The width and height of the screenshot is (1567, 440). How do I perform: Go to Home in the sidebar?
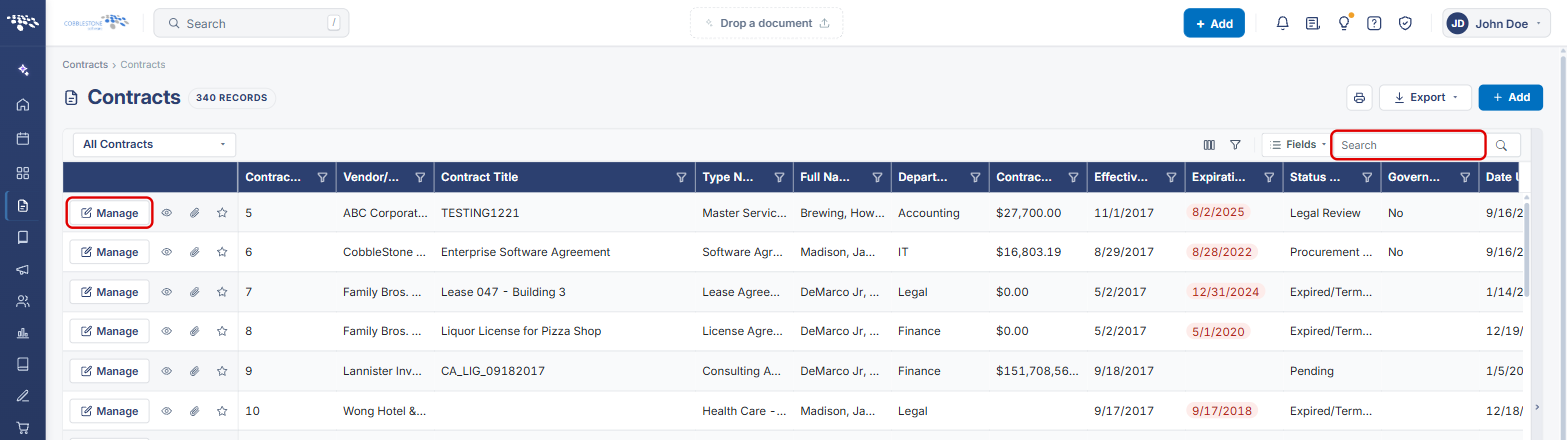[23, 105]
